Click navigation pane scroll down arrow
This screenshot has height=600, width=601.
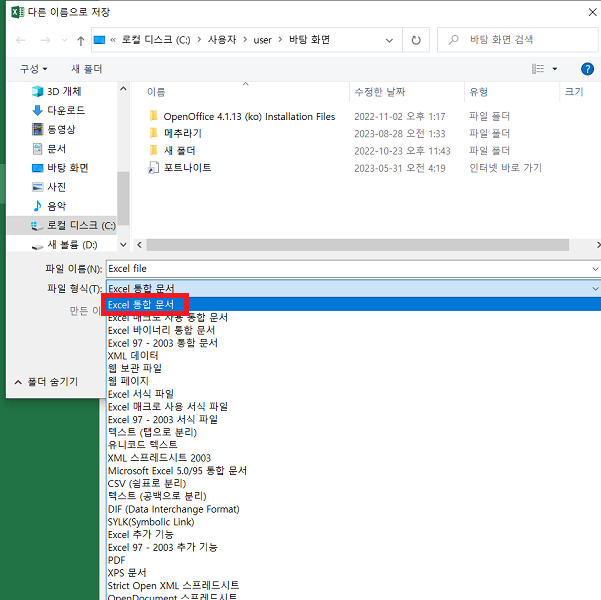123,245
